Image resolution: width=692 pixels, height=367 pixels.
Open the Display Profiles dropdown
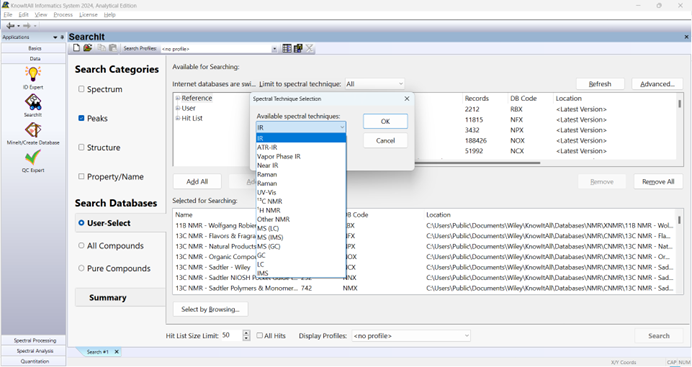click(x=411, y=336)
